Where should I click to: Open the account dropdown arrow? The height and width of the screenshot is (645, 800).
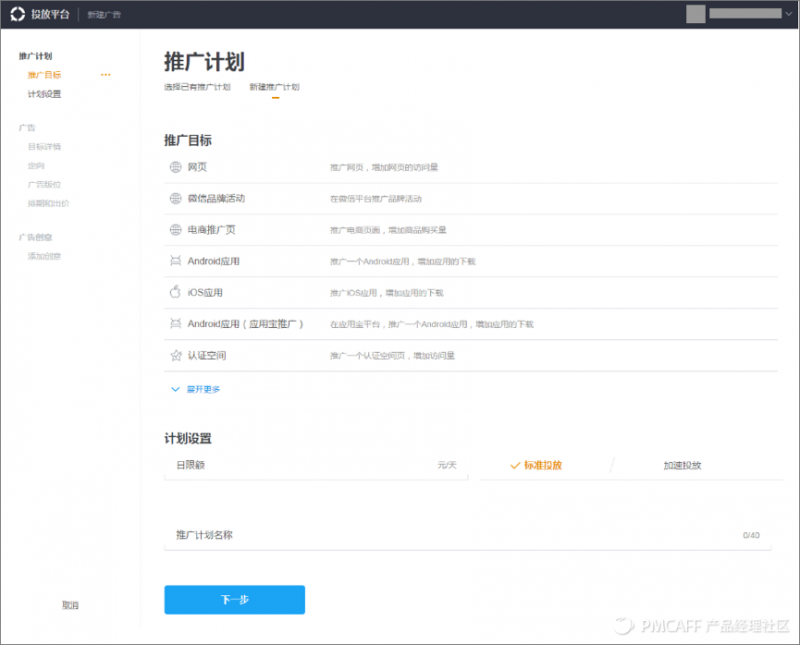(x=789, y=14)
